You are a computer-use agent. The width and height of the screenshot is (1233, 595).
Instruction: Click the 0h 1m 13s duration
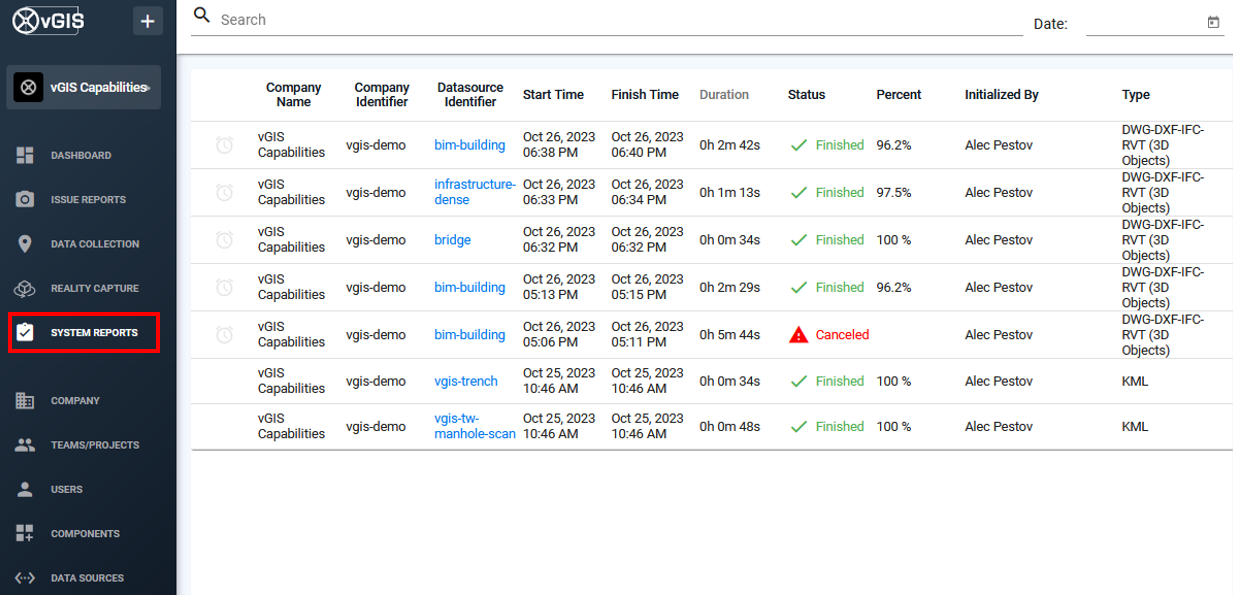pos(730,192)
